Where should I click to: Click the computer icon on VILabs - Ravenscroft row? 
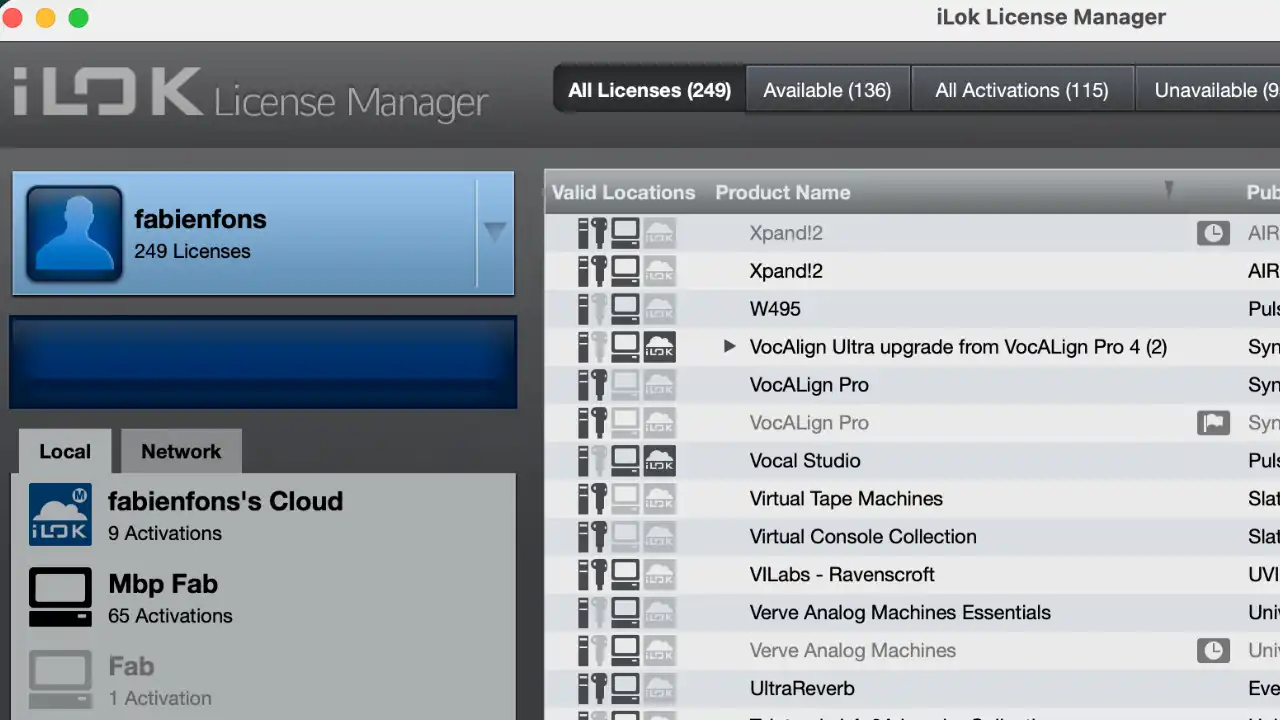[626, 575]
